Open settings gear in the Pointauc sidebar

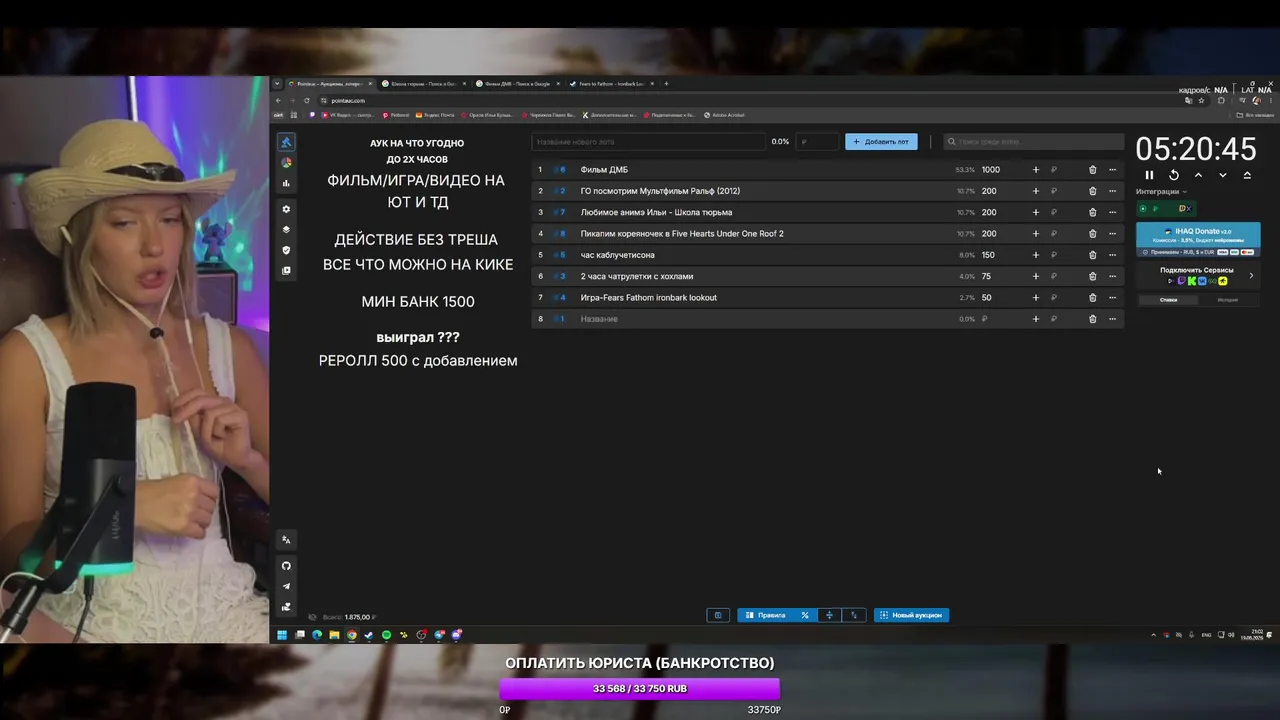coord(286,209)
